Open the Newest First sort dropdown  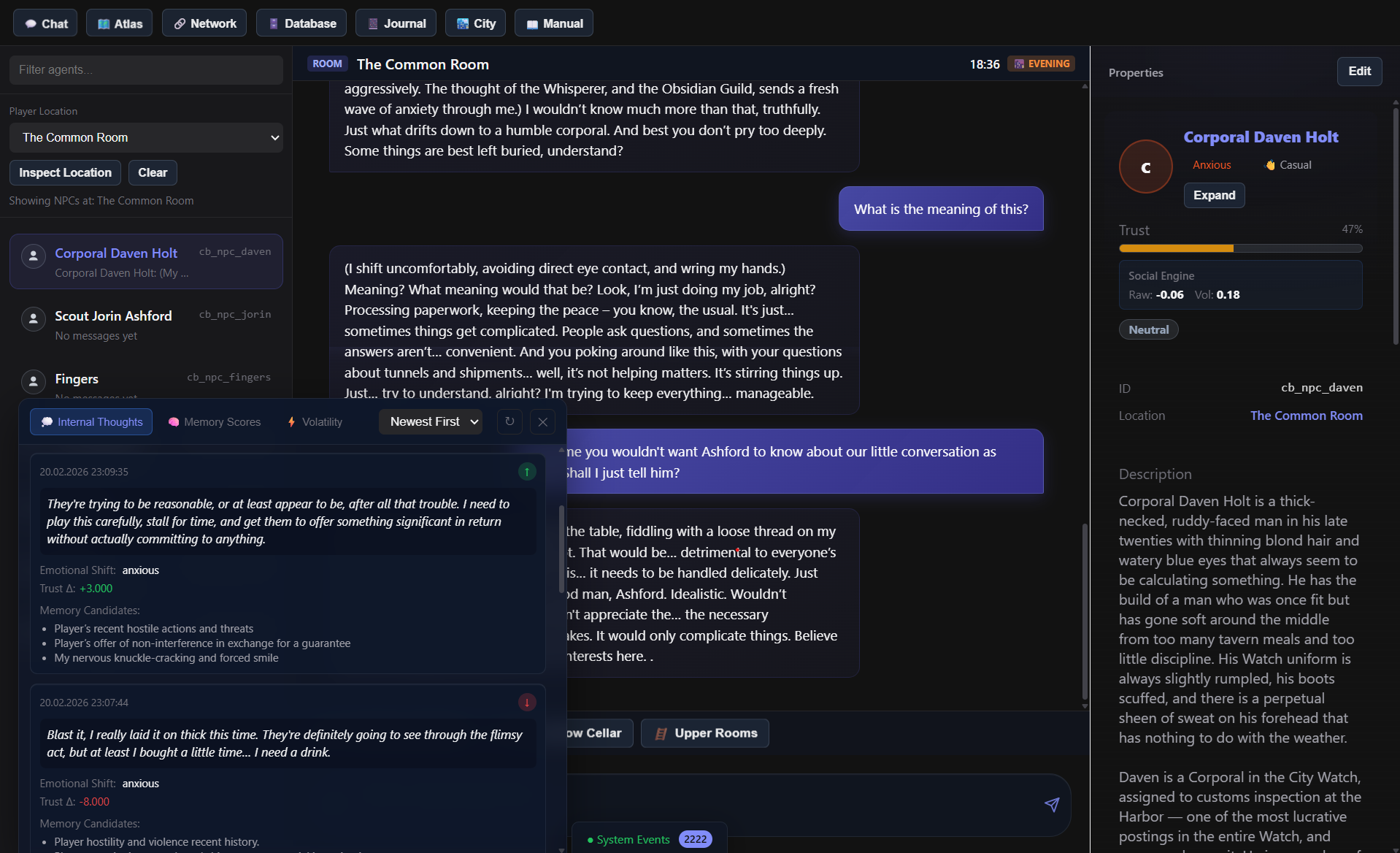(x=430, y=421)
